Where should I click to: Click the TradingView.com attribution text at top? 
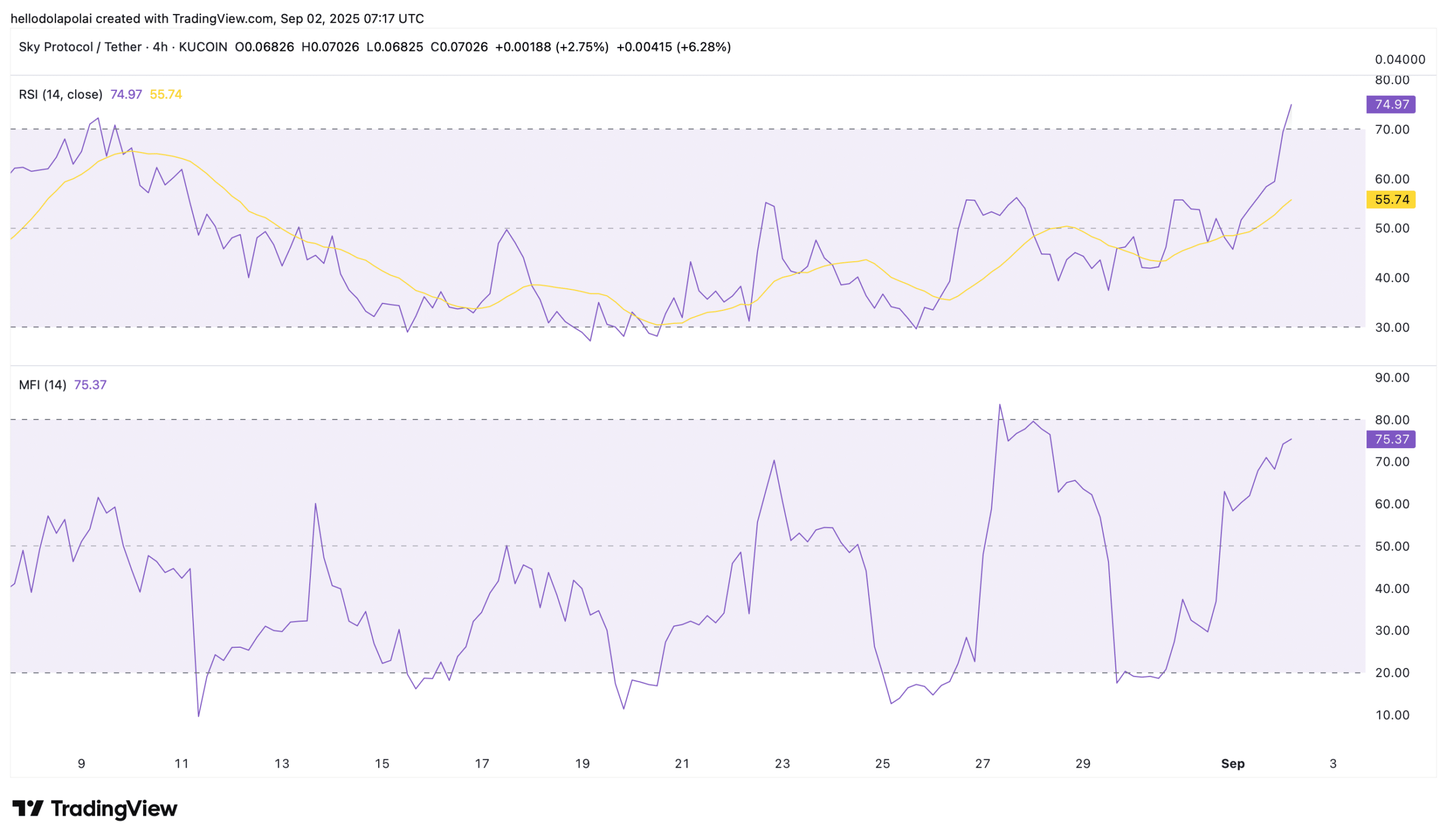pyautogui.click(x=223, y=19)
